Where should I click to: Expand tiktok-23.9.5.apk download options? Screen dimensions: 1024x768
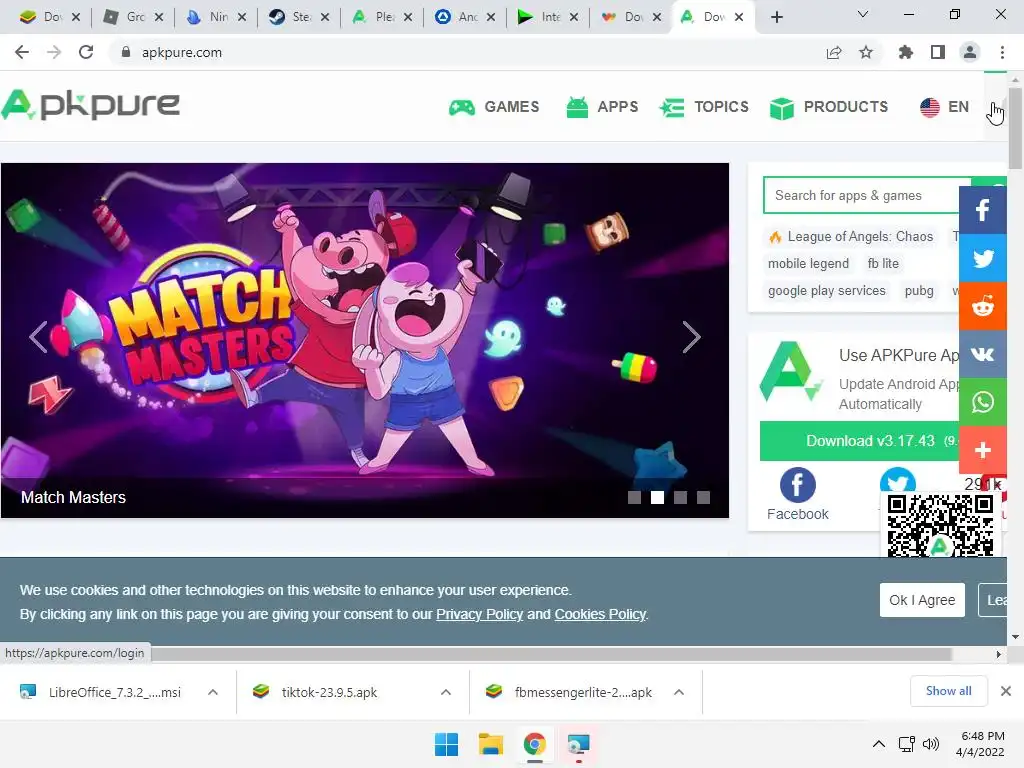[x=446, y=692]
